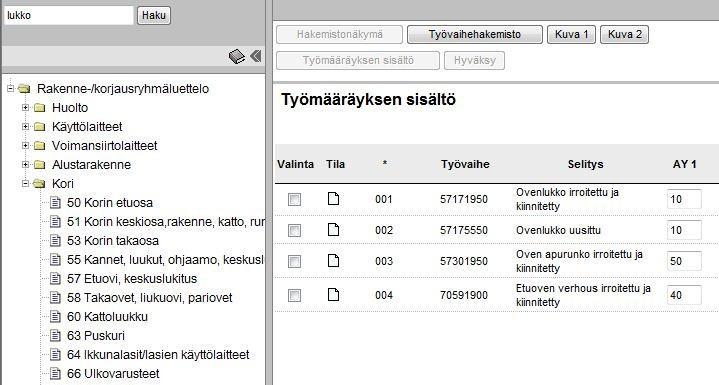Click the root folder icon of Rakenne-/korjausryhmäluettelo
This screenshot has width=719, height=385.
pyautogui.click(x=24, y=88)
